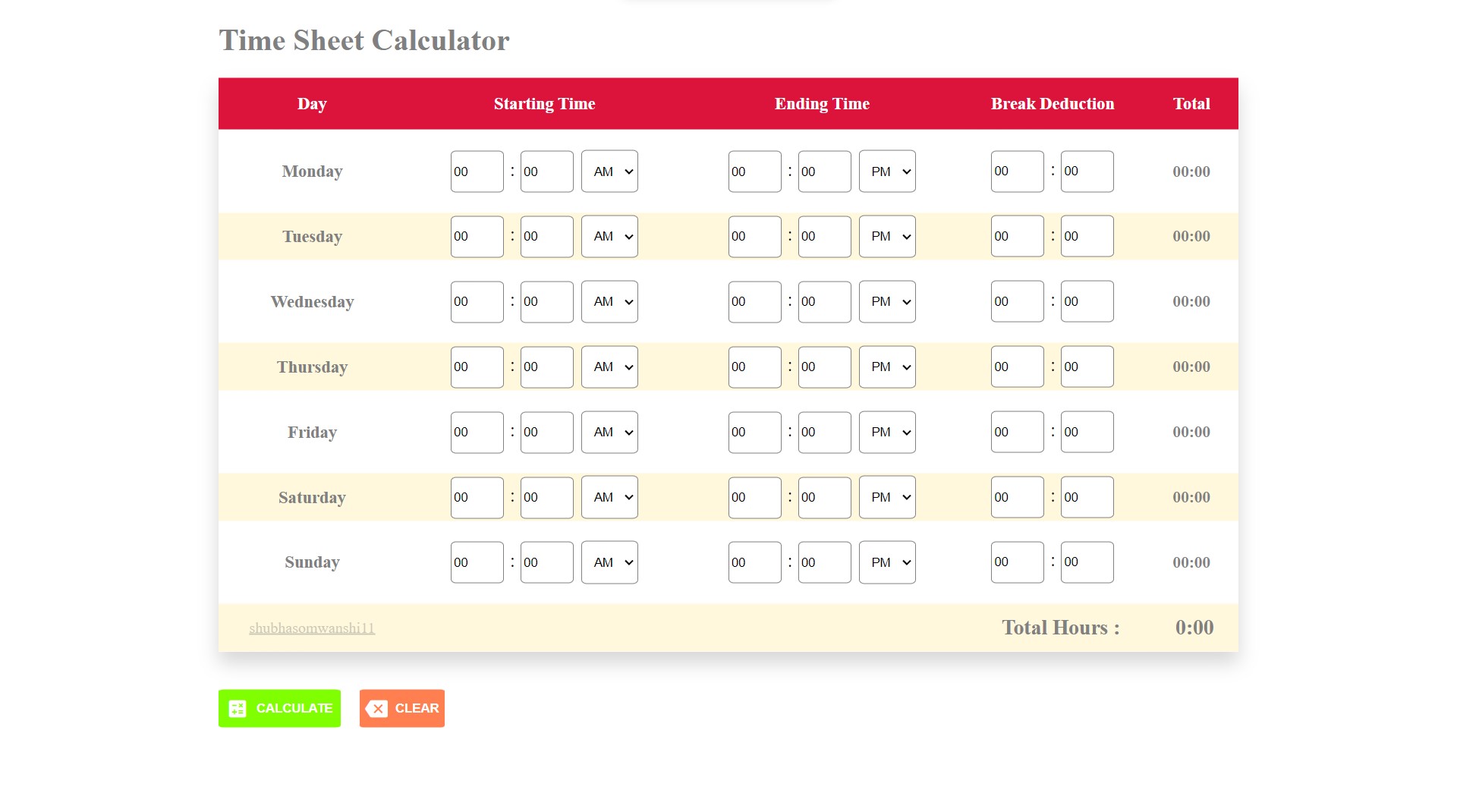
Task: Focus Monday starting hour field
Action: (x=477, y=172)
